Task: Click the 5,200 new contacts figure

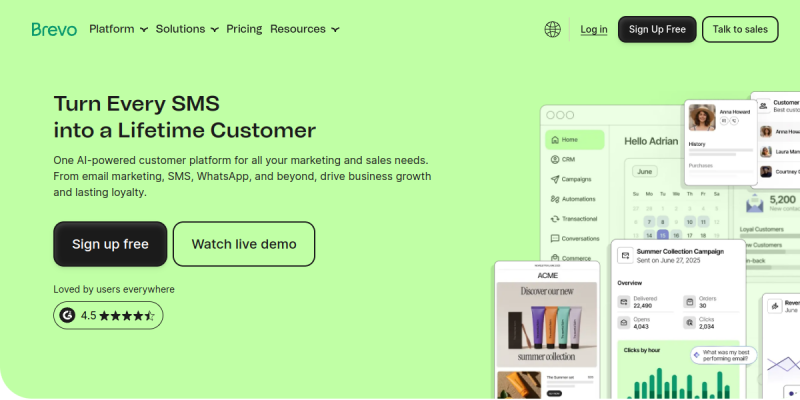Action: coord(783,199)
